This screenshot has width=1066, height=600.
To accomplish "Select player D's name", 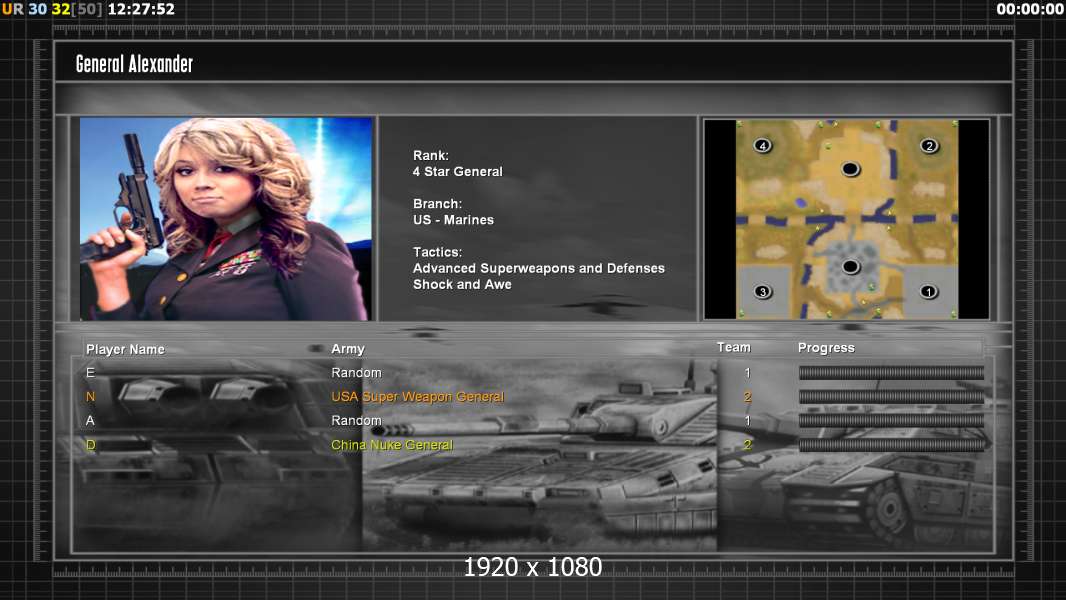I will 90,445.
